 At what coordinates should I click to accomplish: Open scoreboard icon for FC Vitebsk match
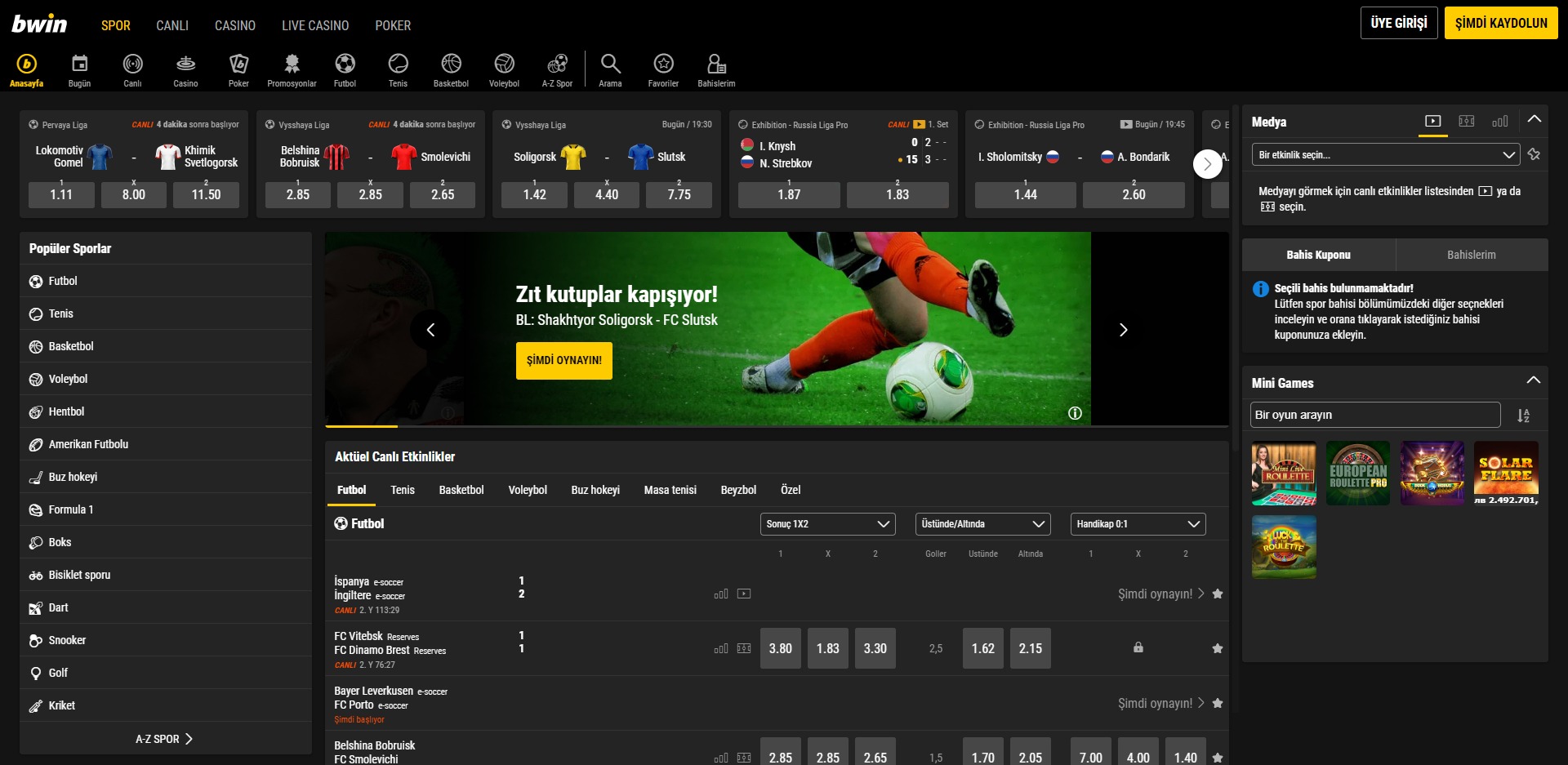[x=744, y=648]
